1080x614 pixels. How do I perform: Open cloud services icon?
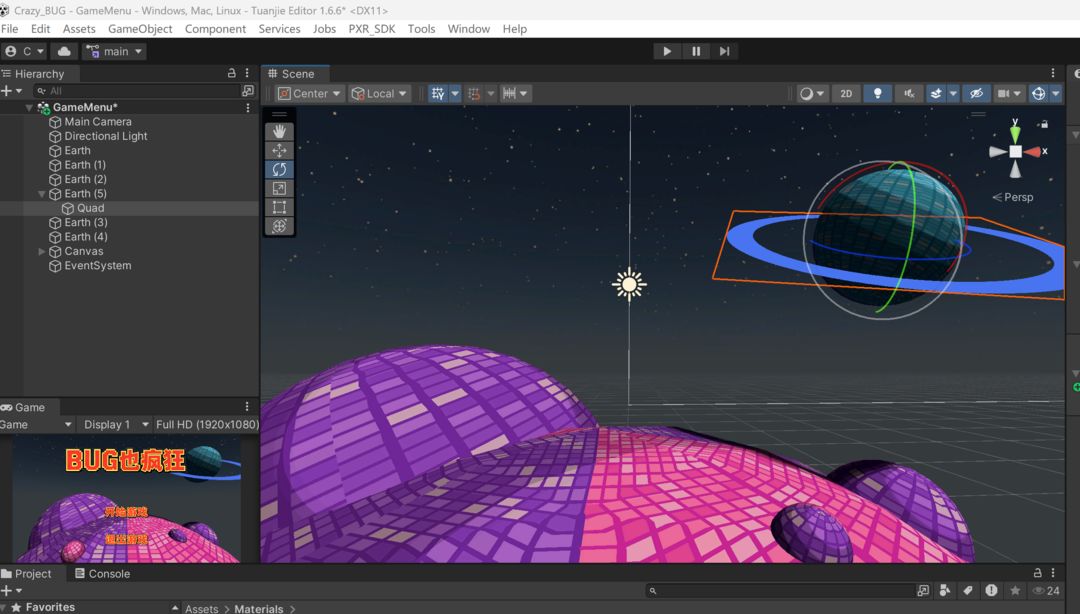[65, 51]
